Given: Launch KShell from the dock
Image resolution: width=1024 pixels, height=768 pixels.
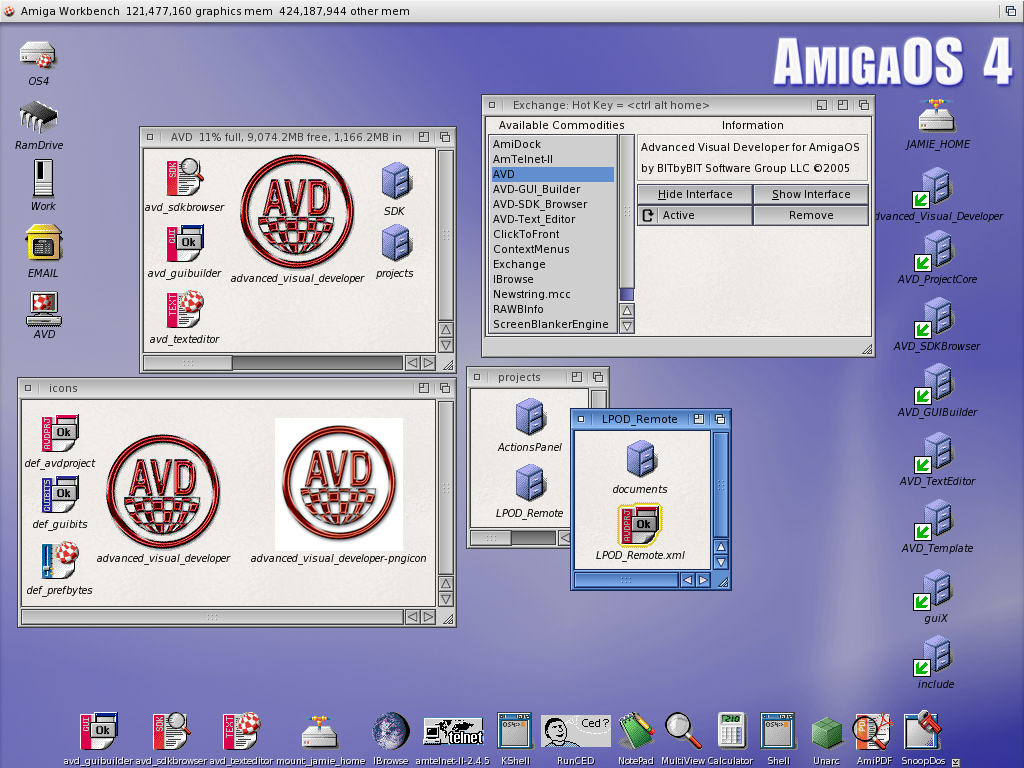Looking at the screenshot, I should 515,731.
